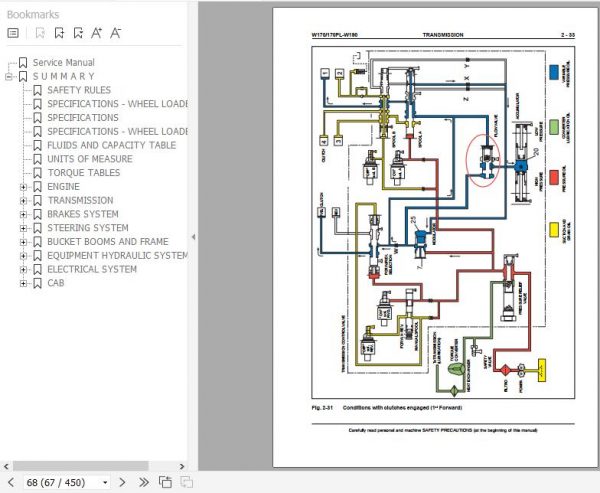Open the Service Manual bookmark

point(64,62)
